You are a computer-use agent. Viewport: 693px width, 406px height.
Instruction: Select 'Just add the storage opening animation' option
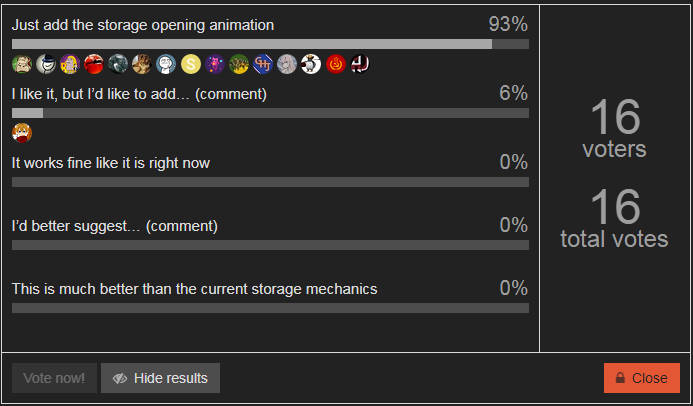click(x=143, y=25)
